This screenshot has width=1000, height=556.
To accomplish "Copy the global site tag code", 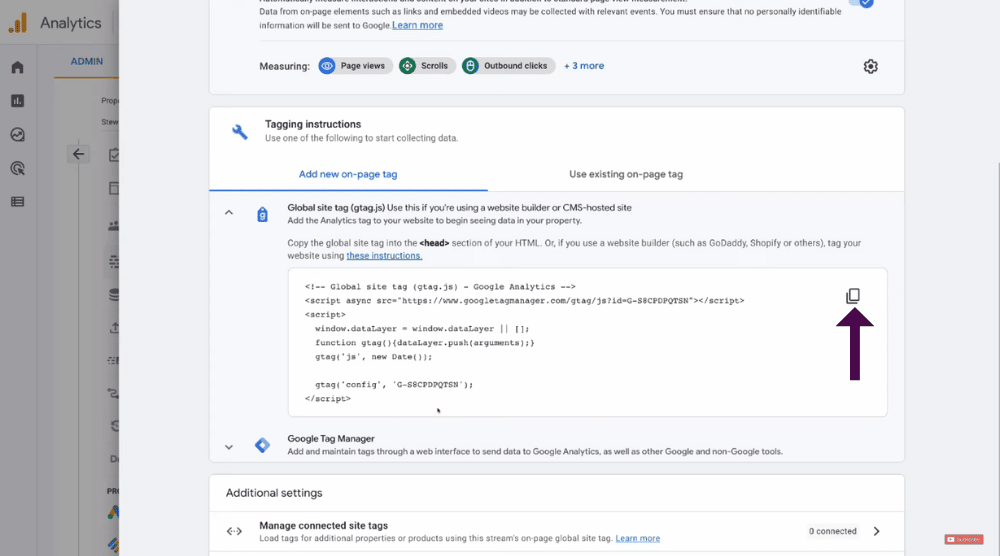I will [x=853, y=296].
